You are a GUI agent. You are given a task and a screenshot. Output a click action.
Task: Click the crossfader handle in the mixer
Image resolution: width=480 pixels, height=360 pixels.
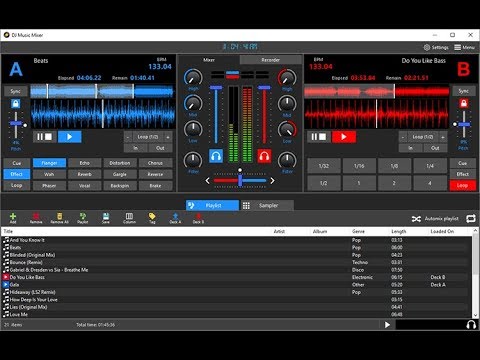[240, 181]
